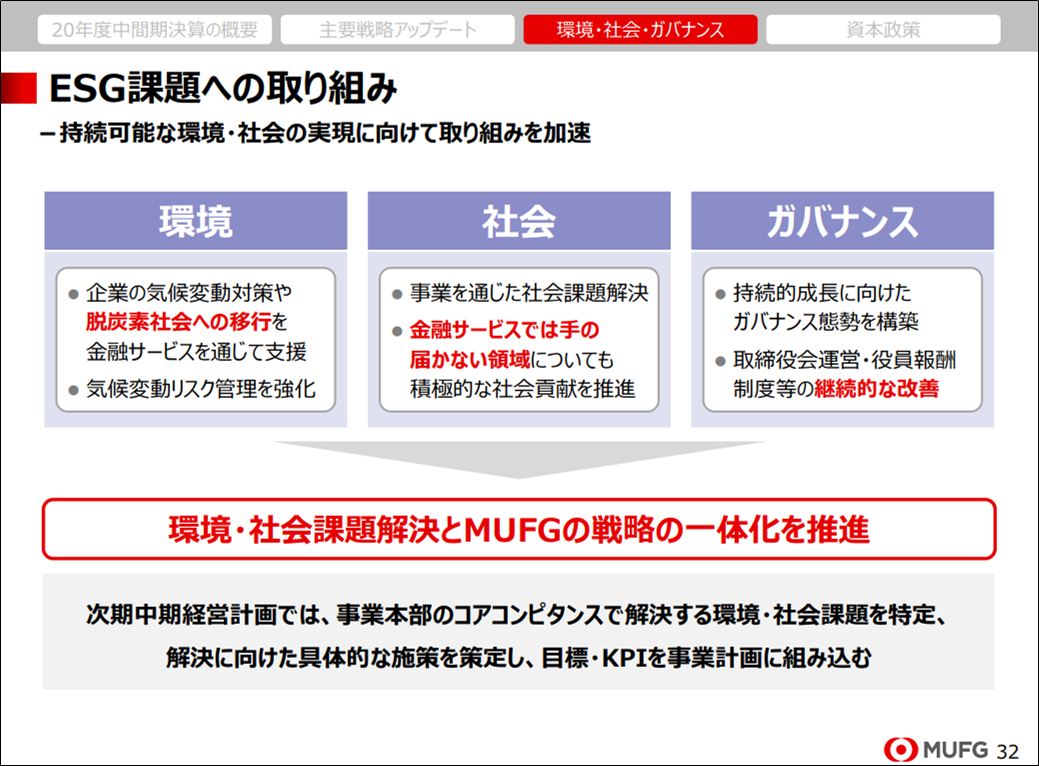Select the 環境・社会・ガバナンス tab
This screenshot has height=766, width=1039.
pos(640,30)
